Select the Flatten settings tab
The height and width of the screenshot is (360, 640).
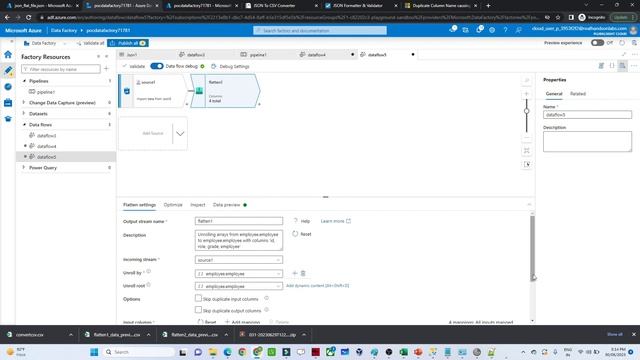139,205
